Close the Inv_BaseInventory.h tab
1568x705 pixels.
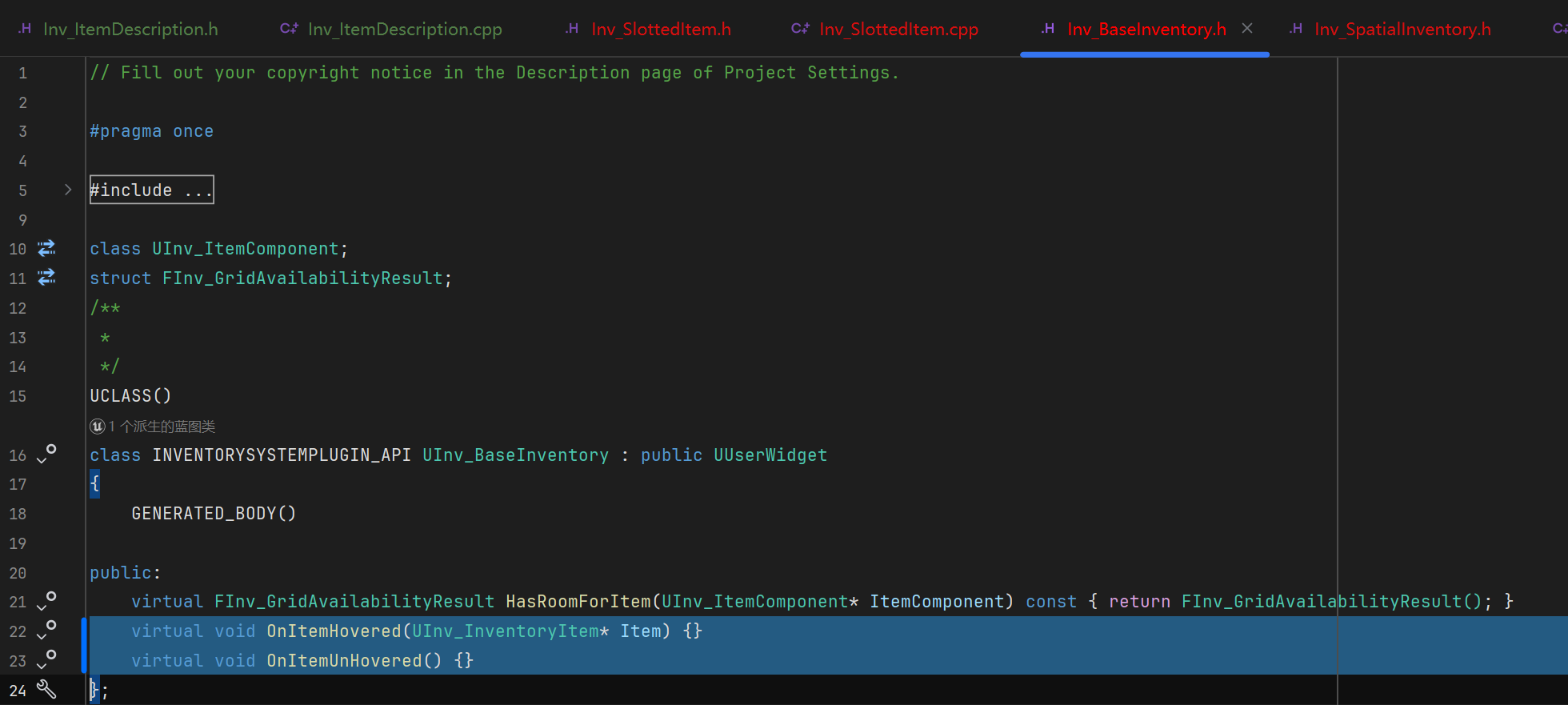(x=1247, y=28)
